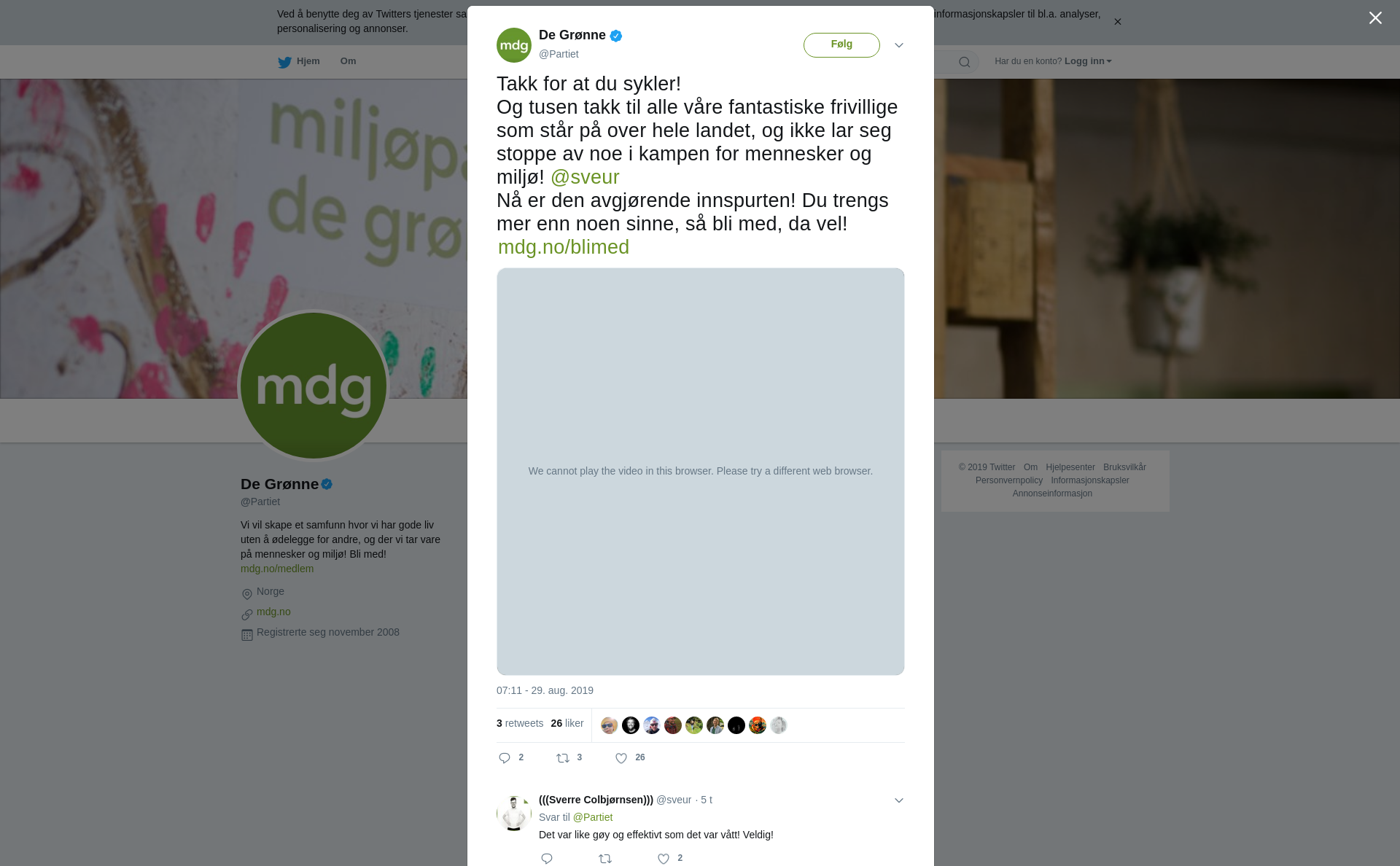Click the retweet icon with count 3

pos(563,758)
